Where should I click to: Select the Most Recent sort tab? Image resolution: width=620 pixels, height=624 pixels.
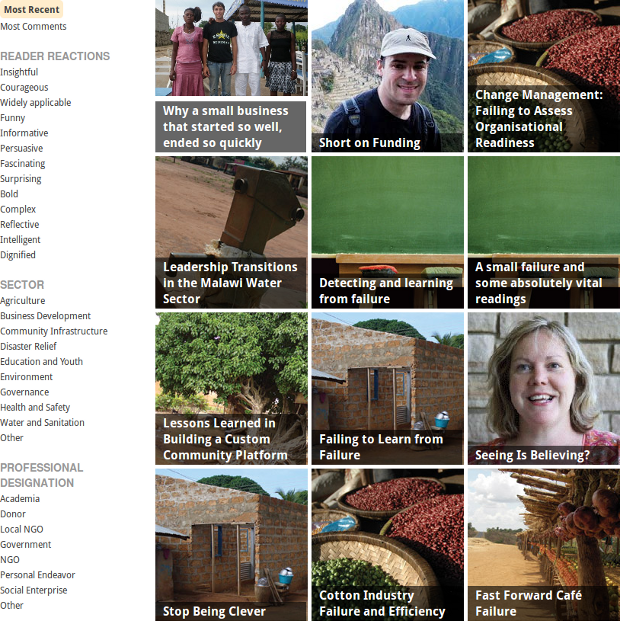(x=31, y=10)
